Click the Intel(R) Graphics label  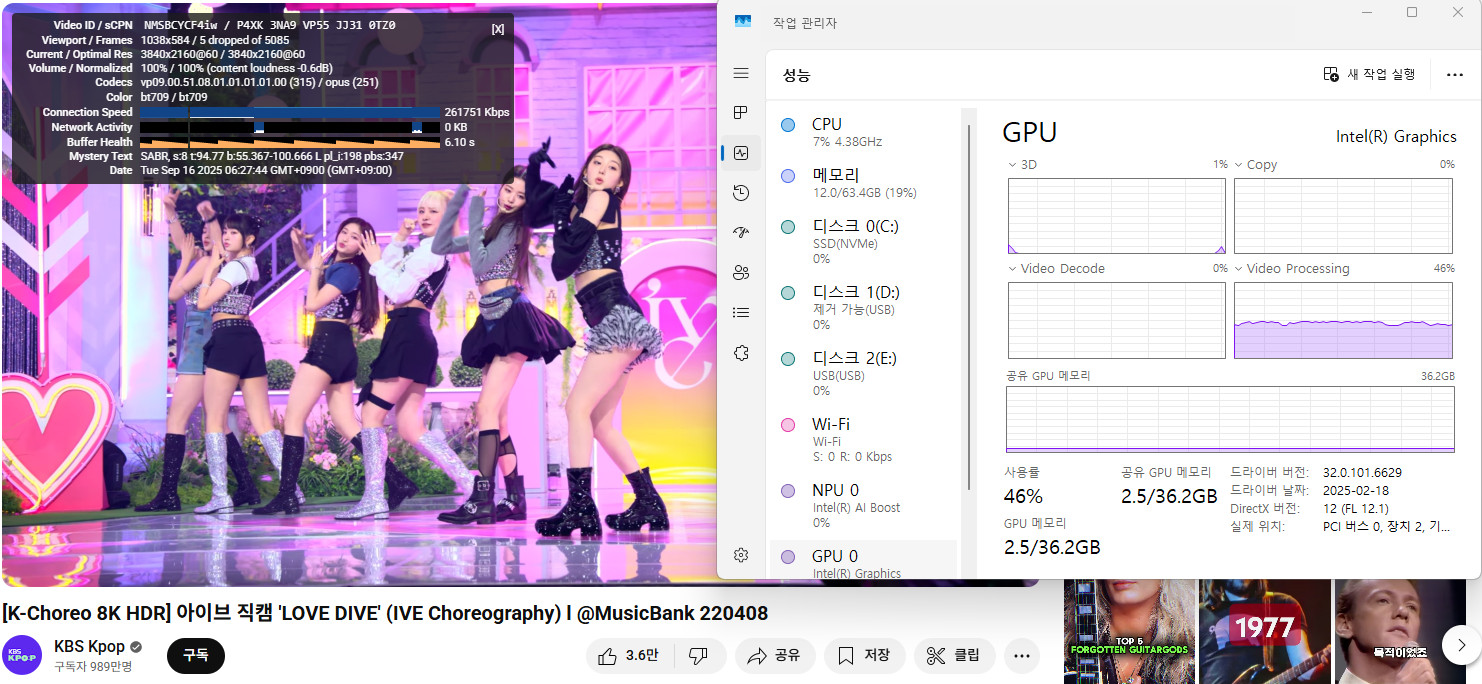click(x=1396, y=136)
